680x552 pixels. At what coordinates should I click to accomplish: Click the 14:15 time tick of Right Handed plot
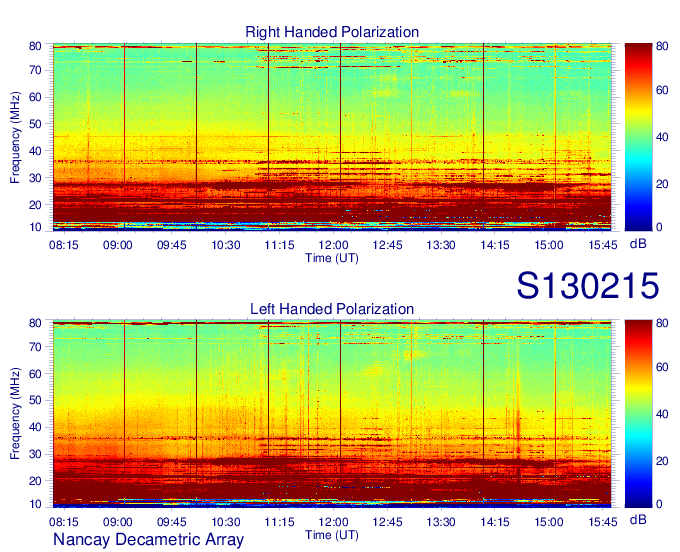(495, 245)
